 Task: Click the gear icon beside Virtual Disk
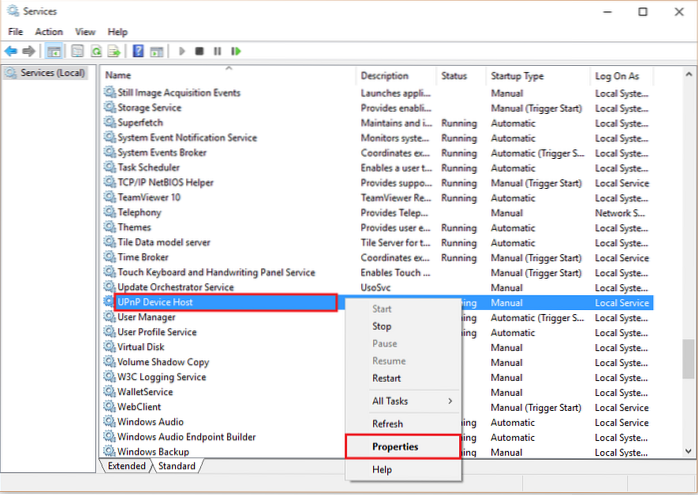[x=109, y=346]
